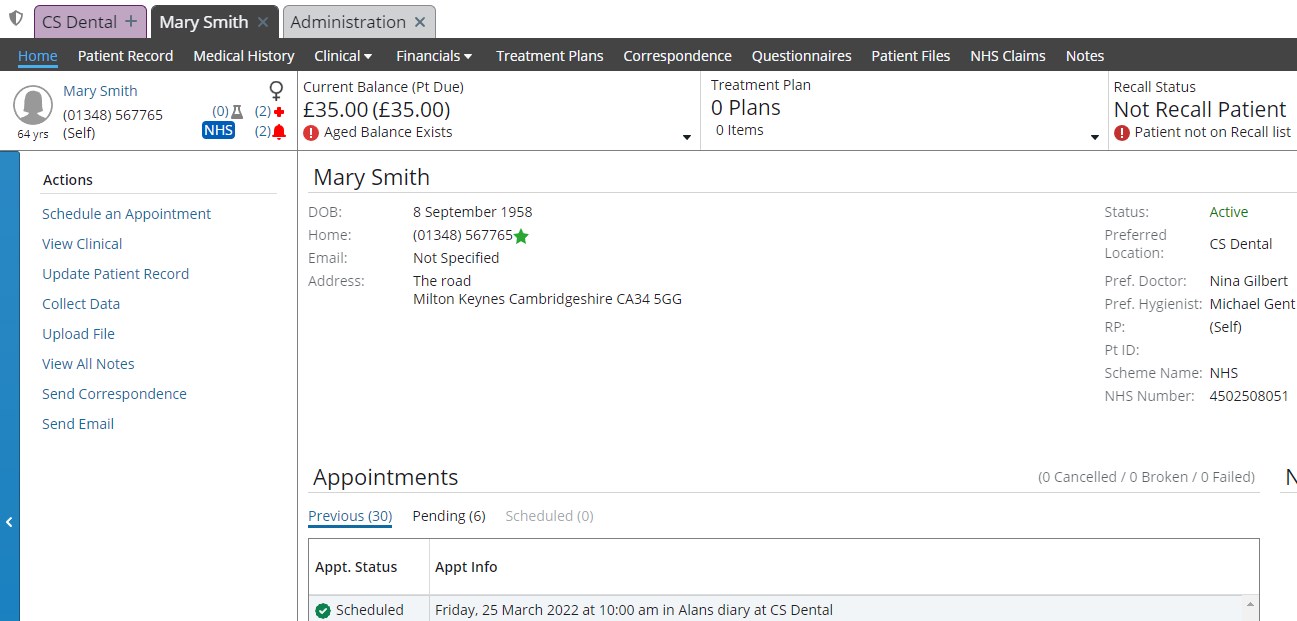The image size is (1297, 621).
Task: Click the Michael Gent hygienist value
Action: [x=1252, y=304]
